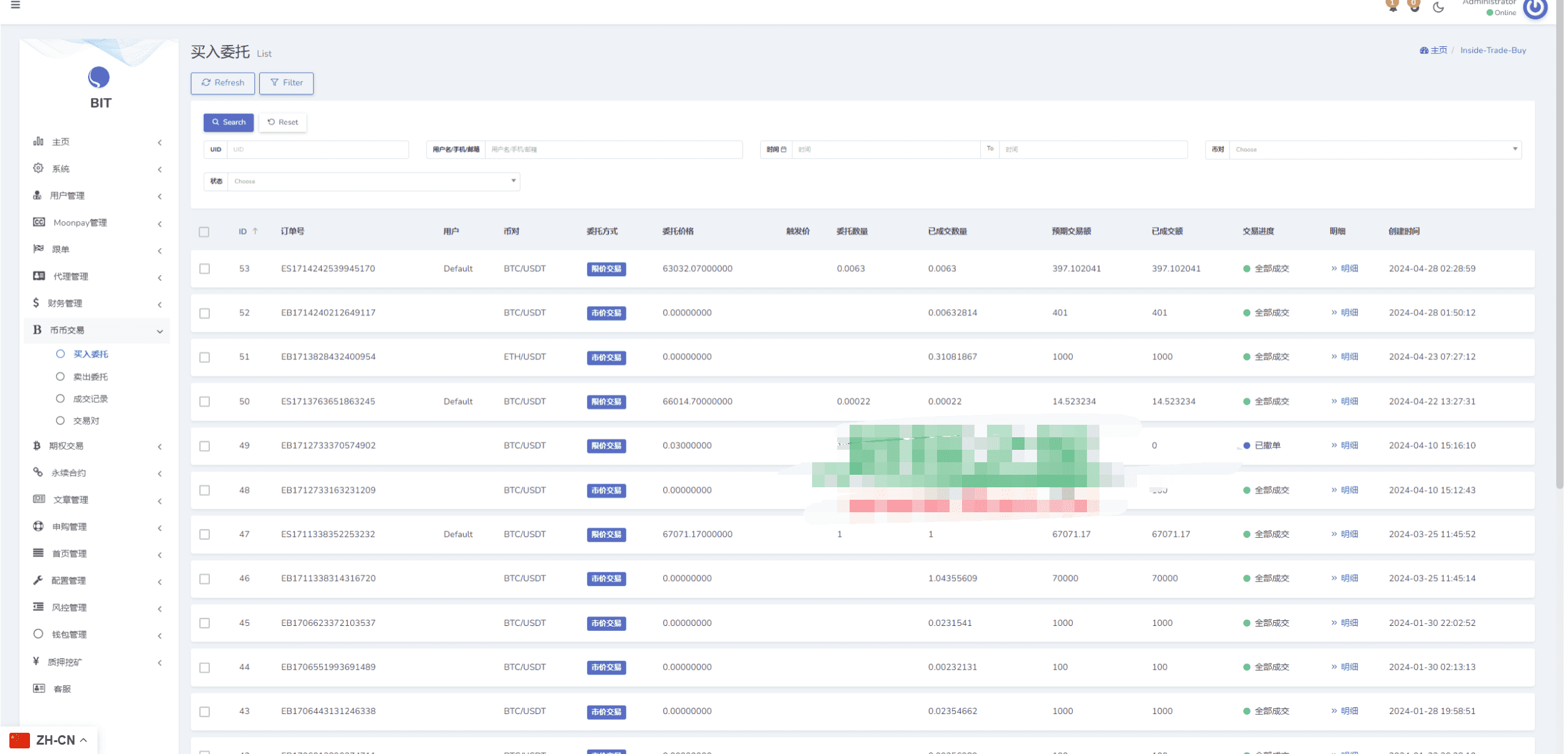Click the 客服 contact card icon
The width and height of the screenshot is (1568, 754).
(x=39, y=688)
